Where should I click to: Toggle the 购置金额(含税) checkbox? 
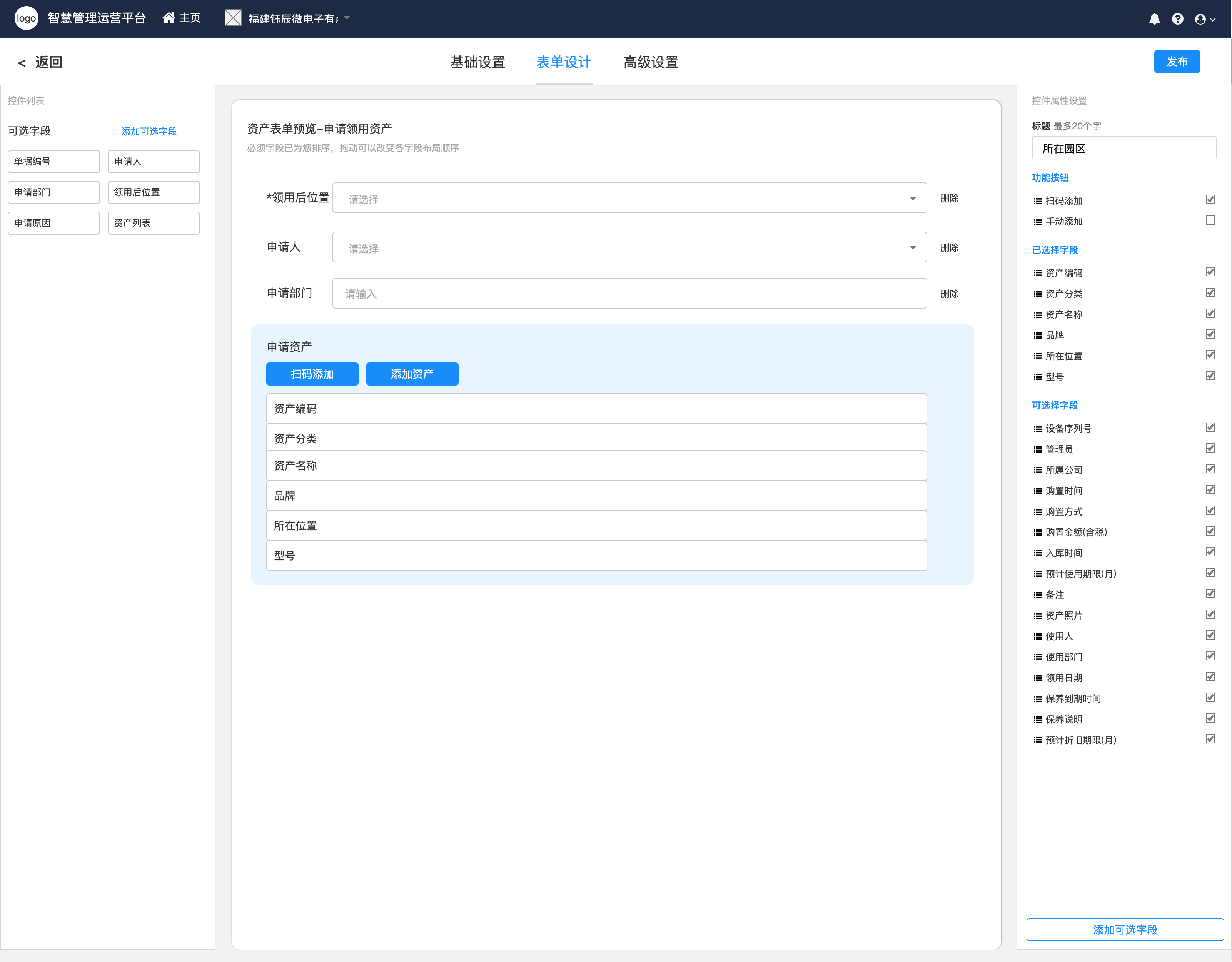coord(1210,531)
